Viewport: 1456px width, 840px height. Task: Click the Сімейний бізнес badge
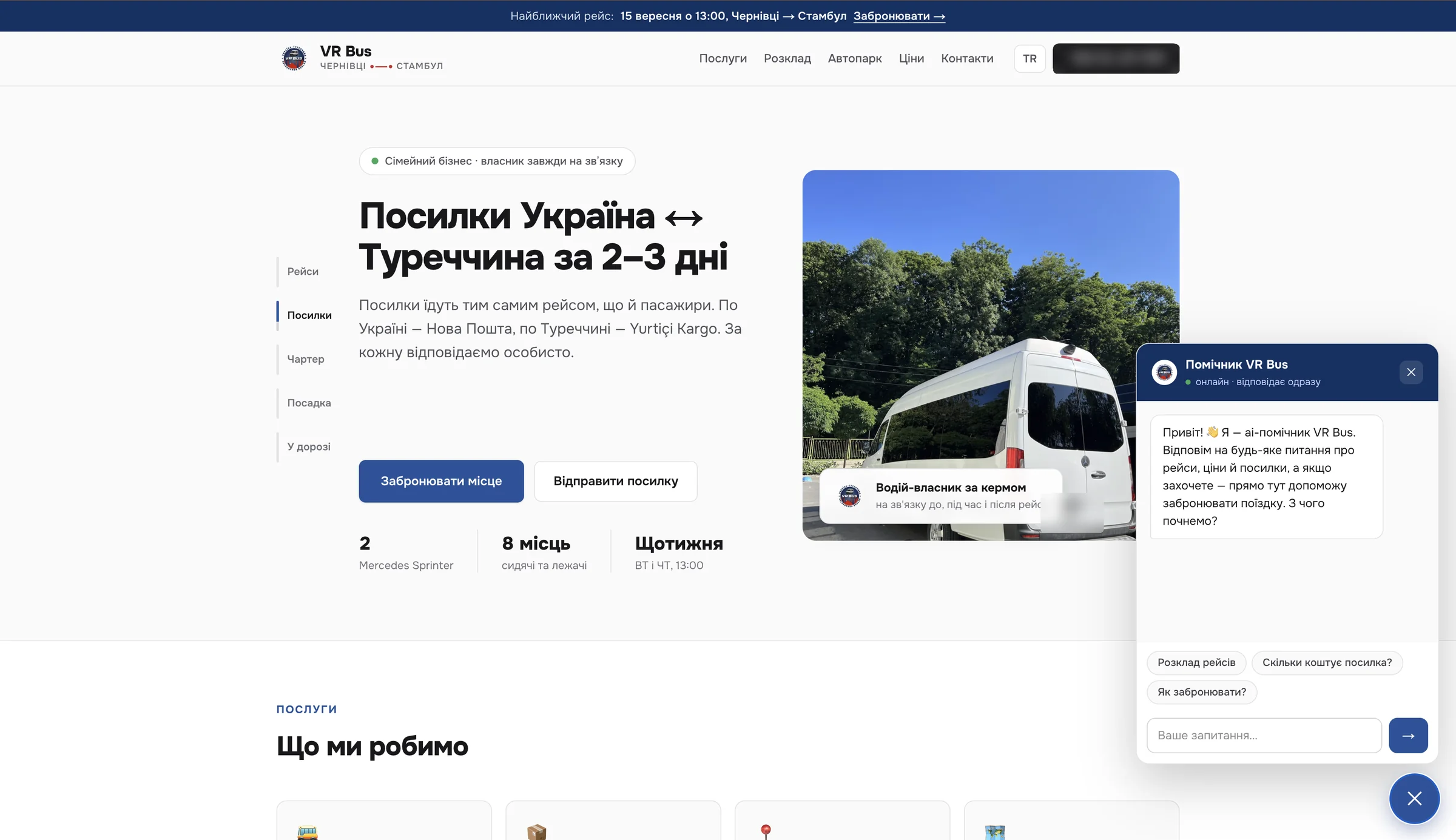[x=497, y=161]
